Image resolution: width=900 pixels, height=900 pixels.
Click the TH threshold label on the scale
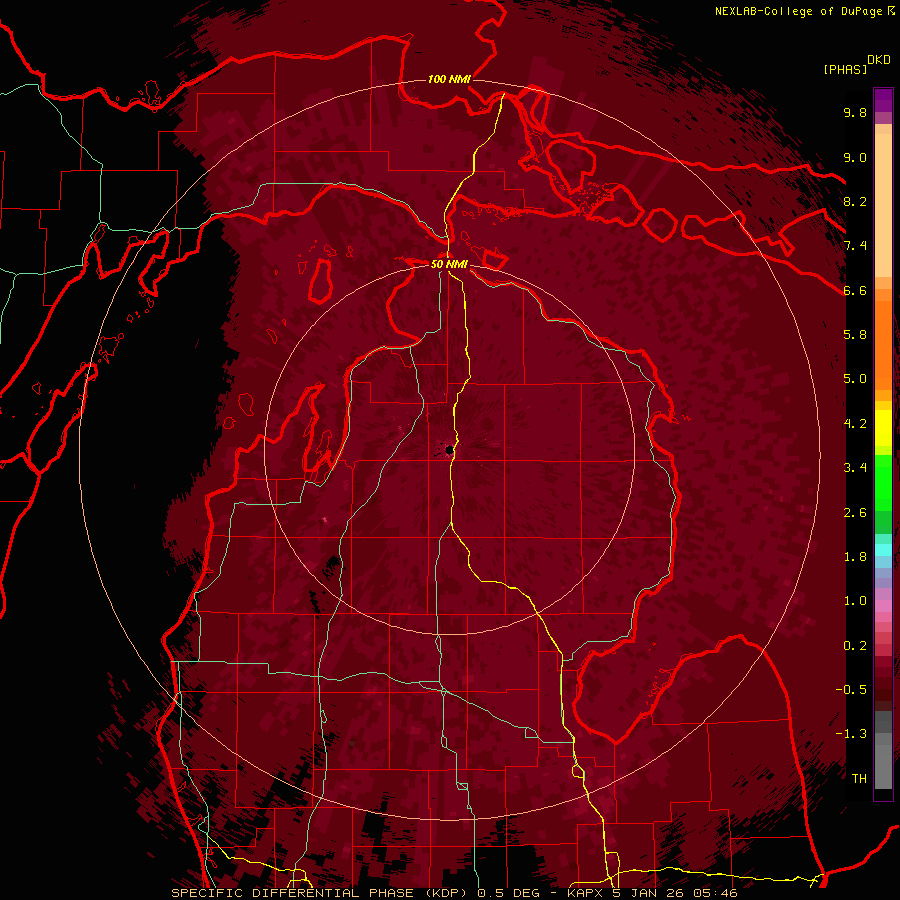(x=859, y=779)
